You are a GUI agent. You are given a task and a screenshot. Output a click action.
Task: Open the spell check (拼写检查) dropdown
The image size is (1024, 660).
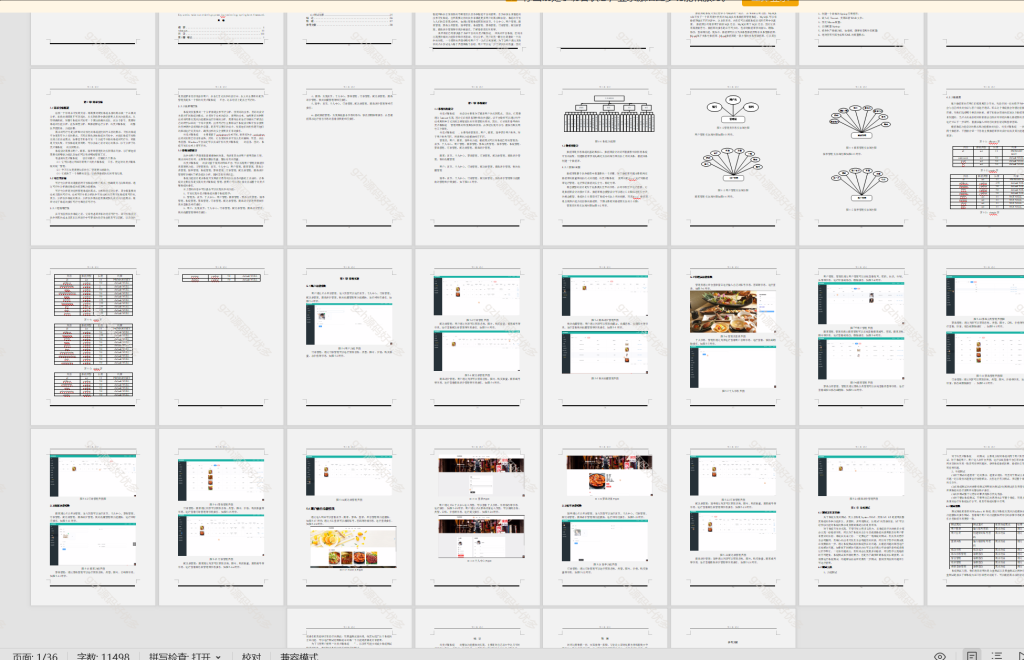click(185, 656)
